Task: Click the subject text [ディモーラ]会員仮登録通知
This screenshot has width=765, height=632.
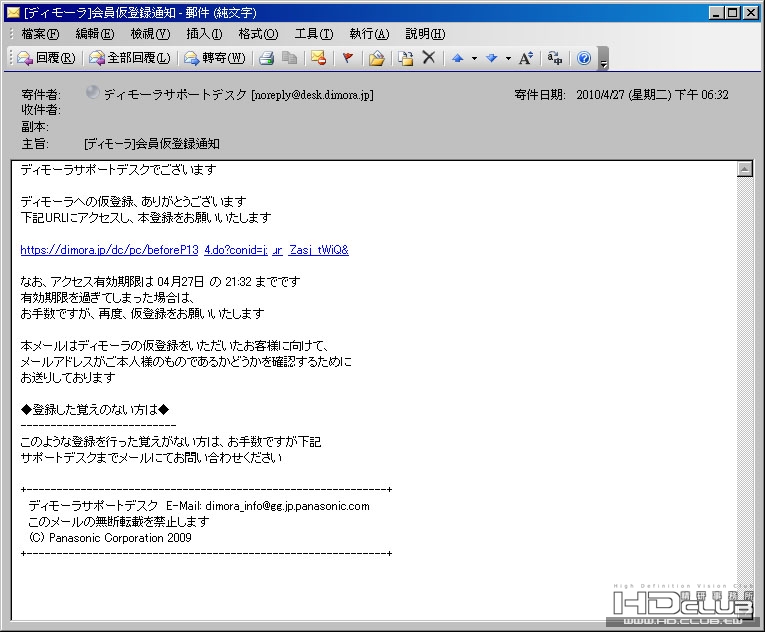Action: pyautogui.click(x=152, y=144)
